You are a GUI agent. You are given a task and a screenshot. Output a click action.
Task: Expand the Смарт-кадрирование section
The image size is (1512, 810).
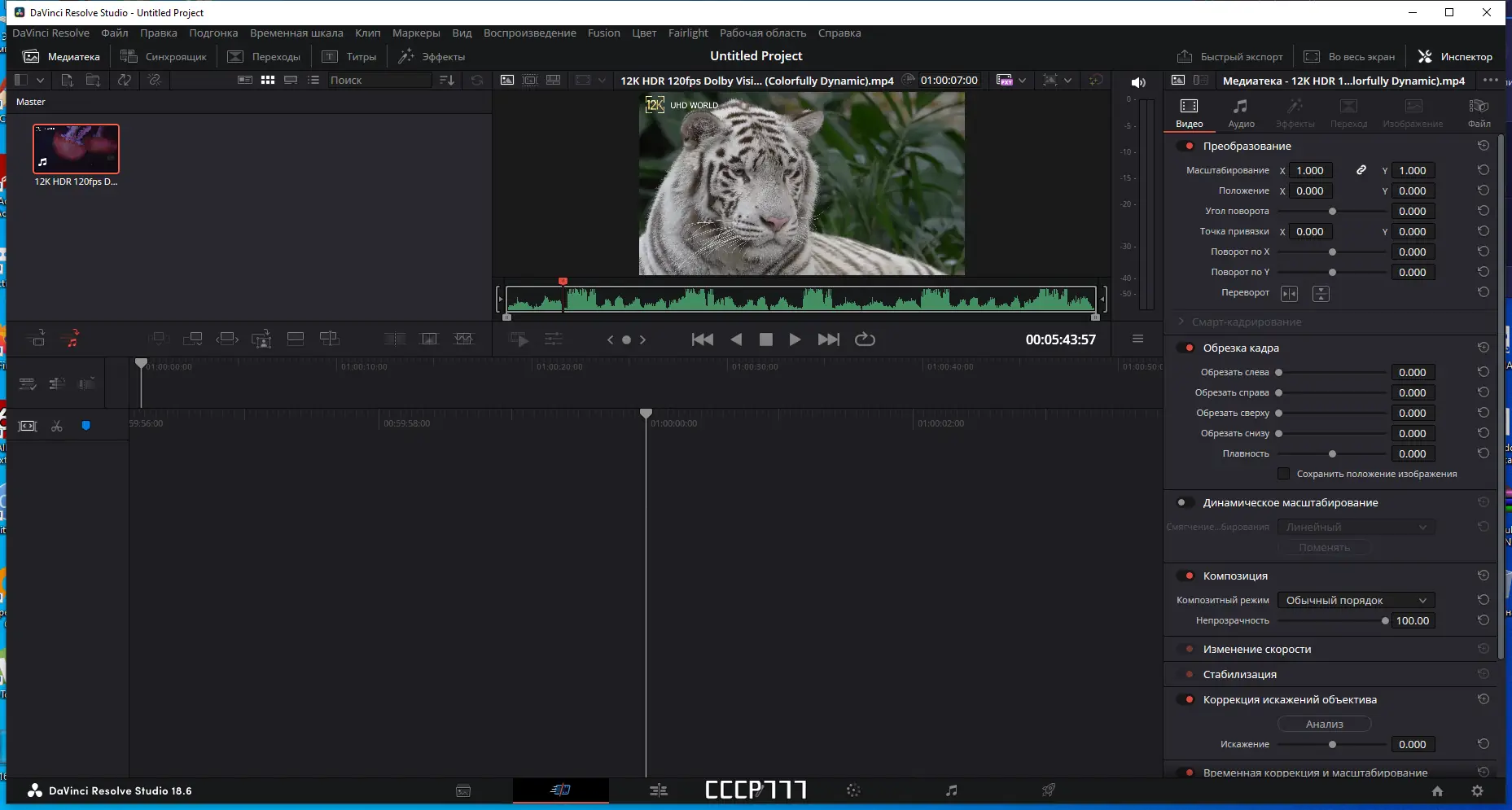tap(1182, 322)
